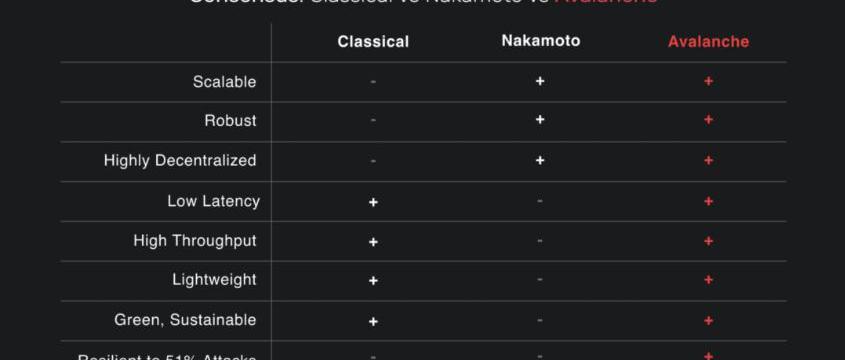
Task: Click Avalanche's red plus for Scalable
Action: click(709, 81)
